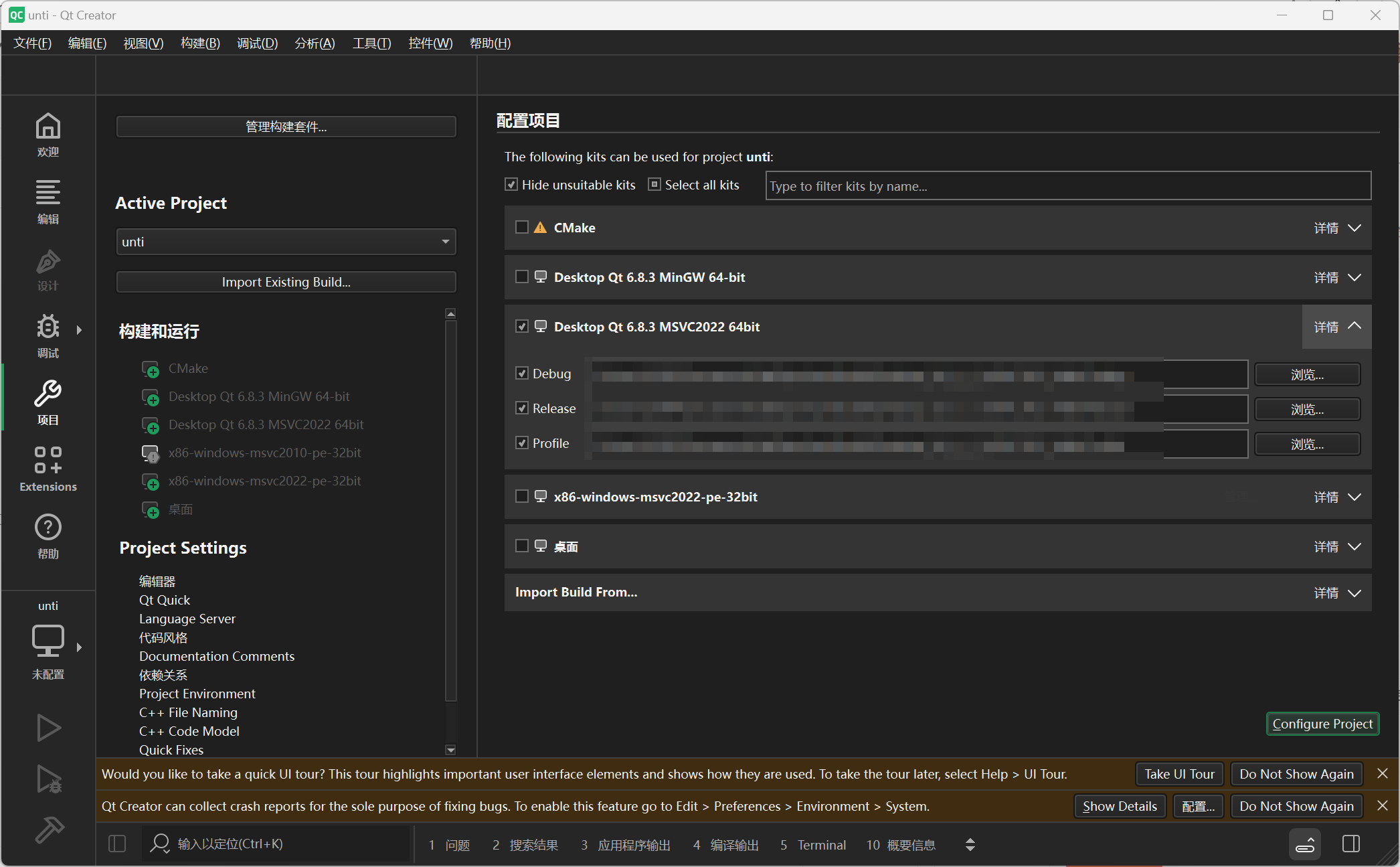1400x867 pixels.
Task: Open the 文件(F) menu
Action: [33, 44]
